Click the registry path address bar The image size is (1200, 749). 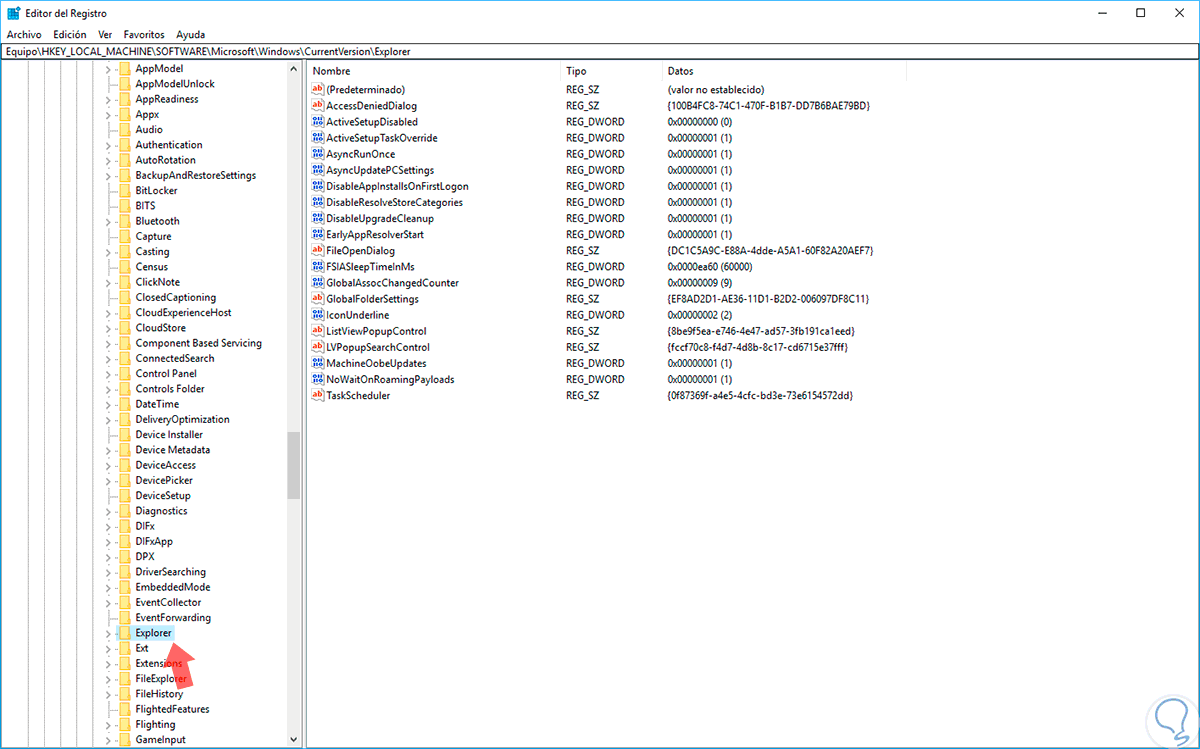(x=600, y=51)
